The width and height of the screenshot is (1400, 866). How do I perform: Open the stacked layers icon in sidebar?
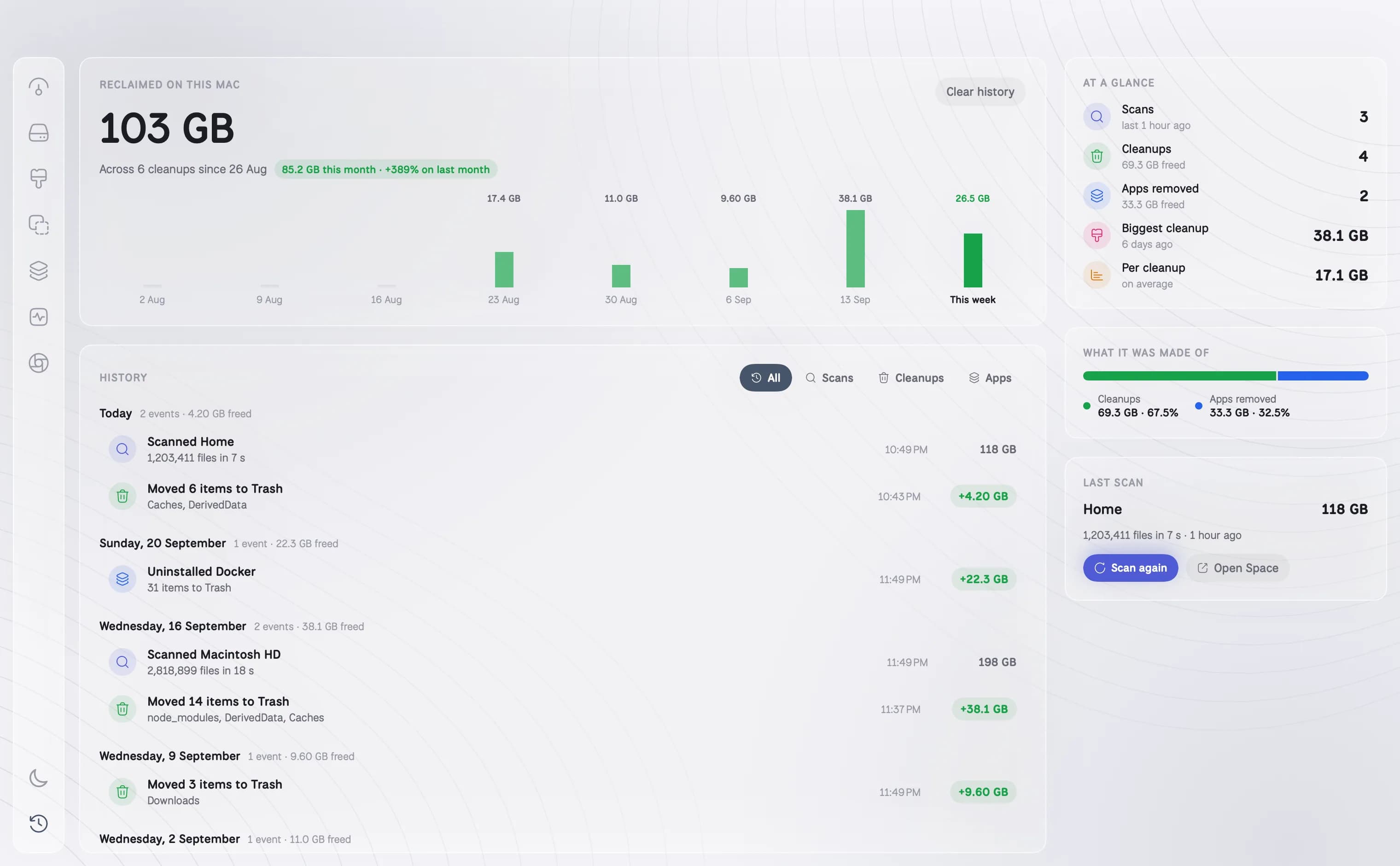click(38, 271)
